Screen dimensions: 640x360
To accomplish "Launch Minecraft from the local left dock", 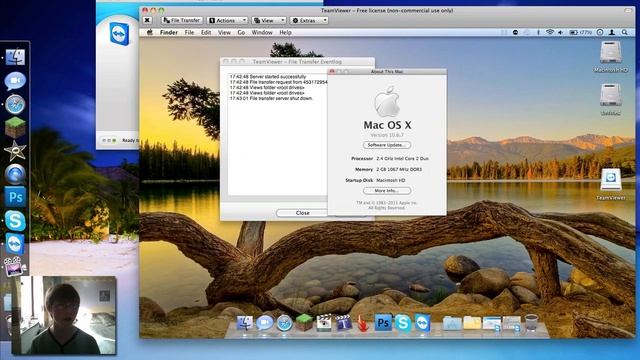I will [x=15, y=127].
